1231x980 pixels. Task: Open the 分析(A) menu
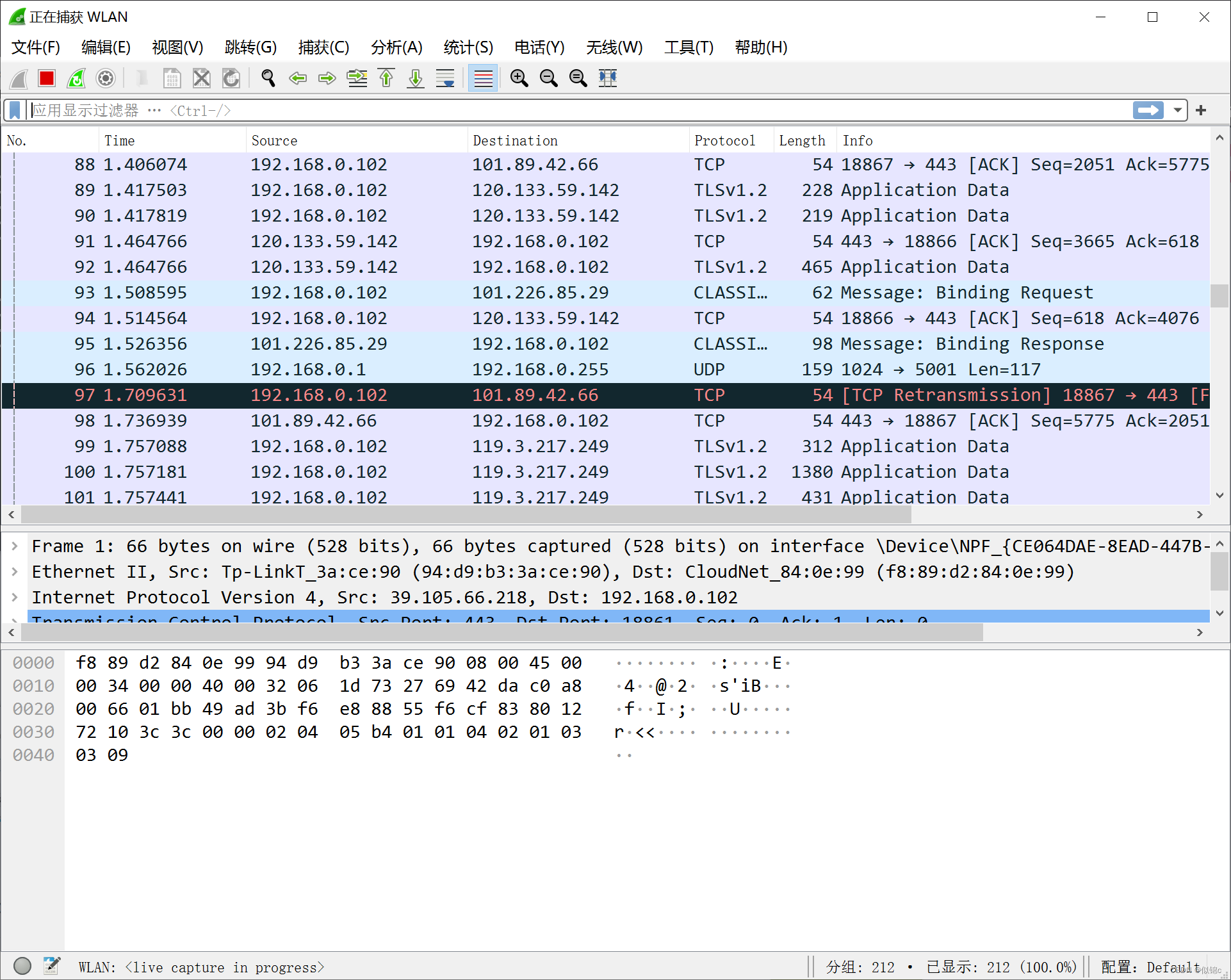396,47
